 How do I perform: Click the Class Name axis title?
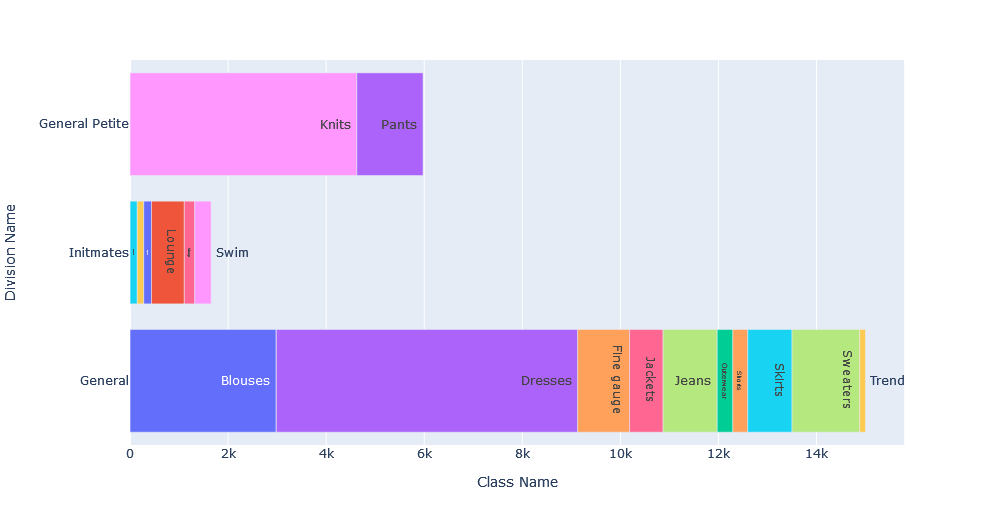517,482
